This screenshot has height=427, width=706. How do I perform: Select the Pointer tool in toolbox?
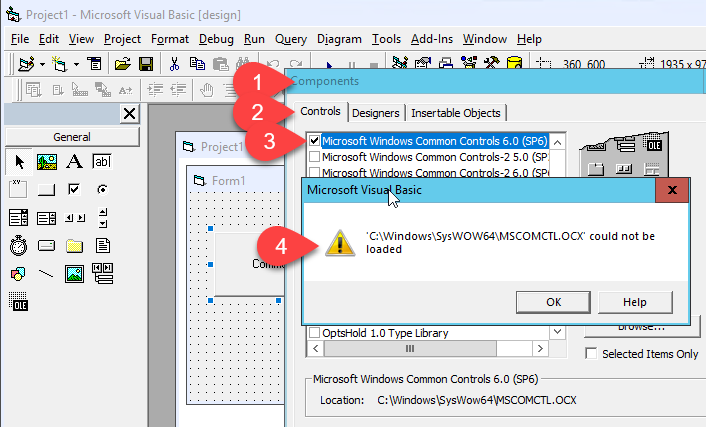pos(19,161)
